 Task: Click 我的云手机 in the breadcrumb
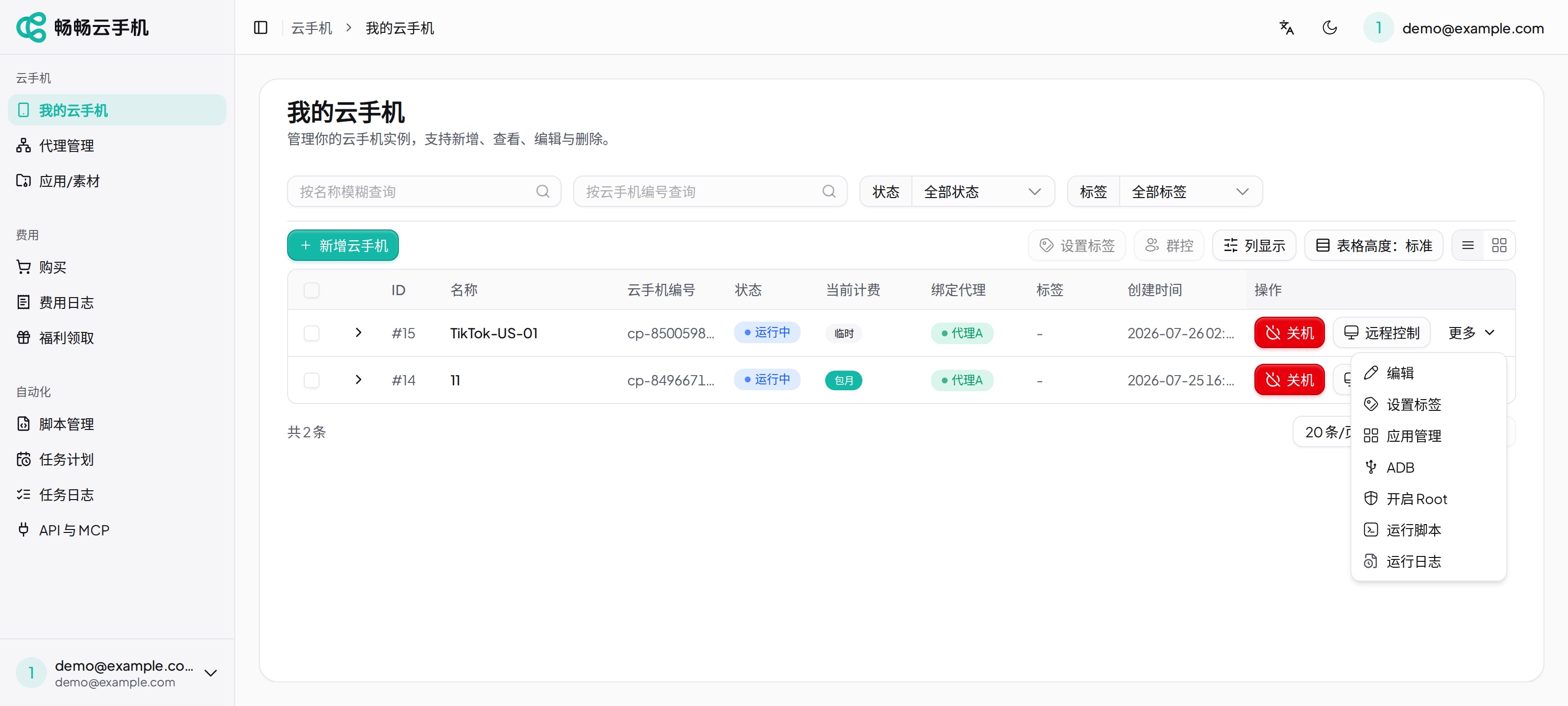pyautogui.click(x=399, y=28)
